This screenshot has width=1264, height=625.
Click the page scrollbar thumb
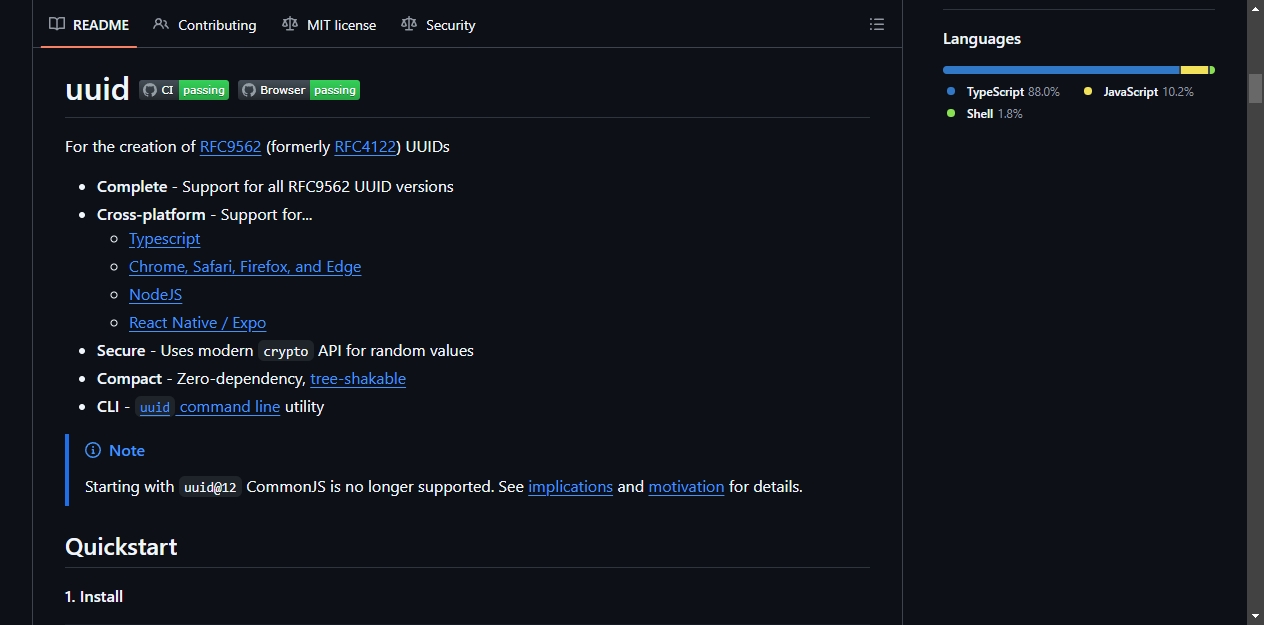[1255, 88]
